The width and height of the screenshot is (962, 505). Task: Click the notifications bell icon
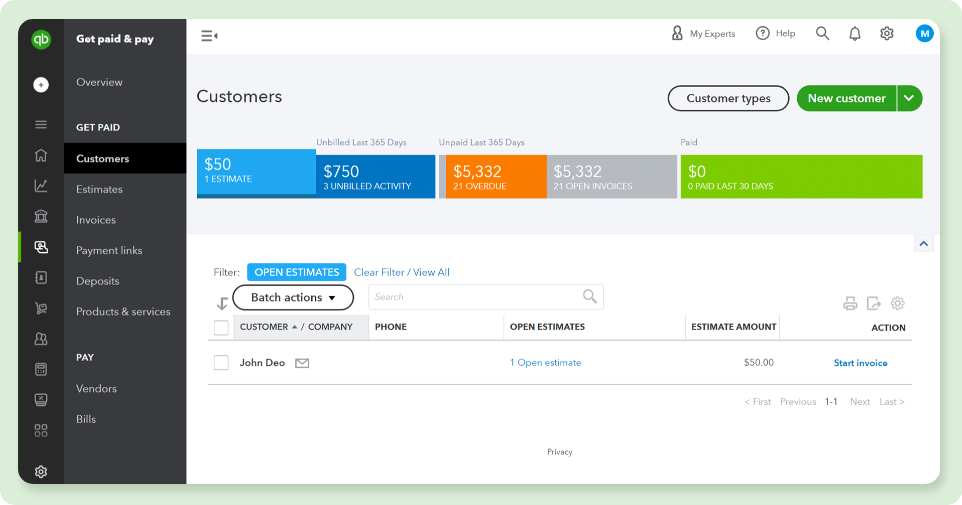tap(854, 34)
